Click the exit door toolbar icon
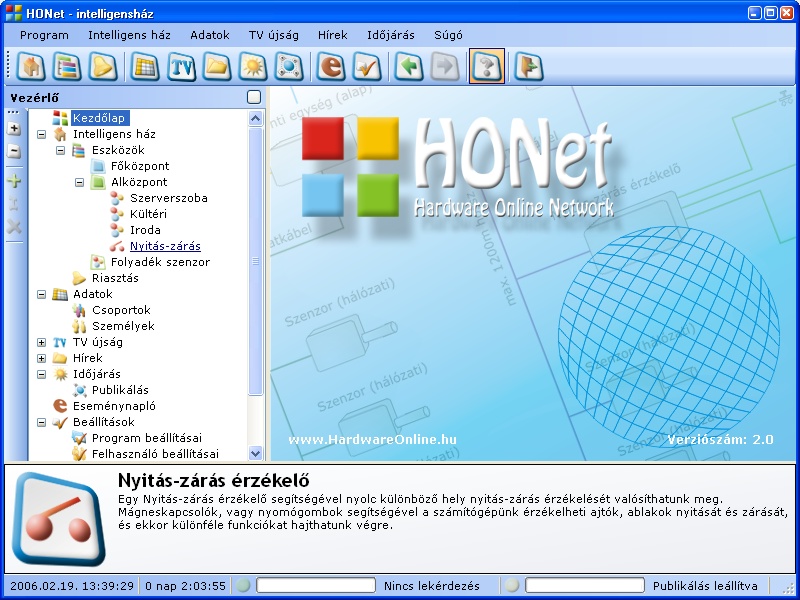Viewport: 800px width, 600px height. click(x=529, y=66)
